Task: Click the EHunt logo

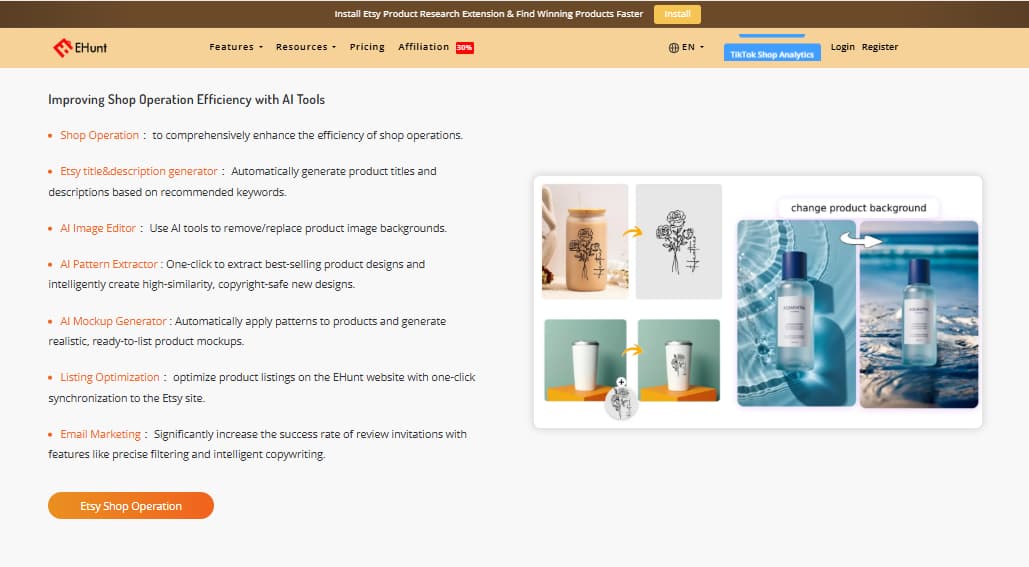Action: [80, 47]
